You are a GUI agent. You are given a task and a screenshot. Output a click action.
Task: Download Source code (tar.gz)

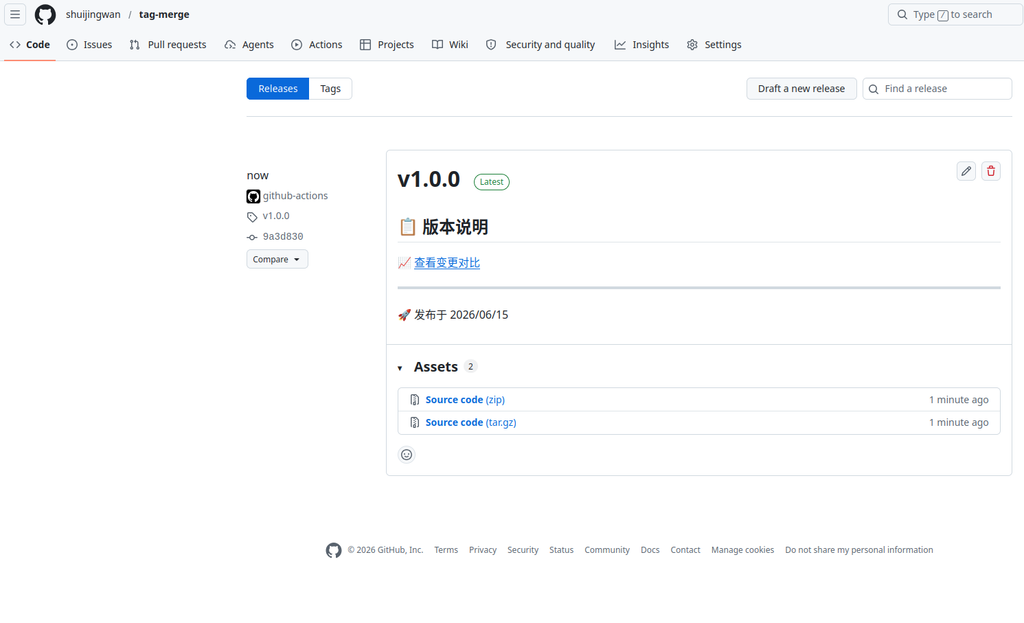pyautogui.click(x=471, y=423)
